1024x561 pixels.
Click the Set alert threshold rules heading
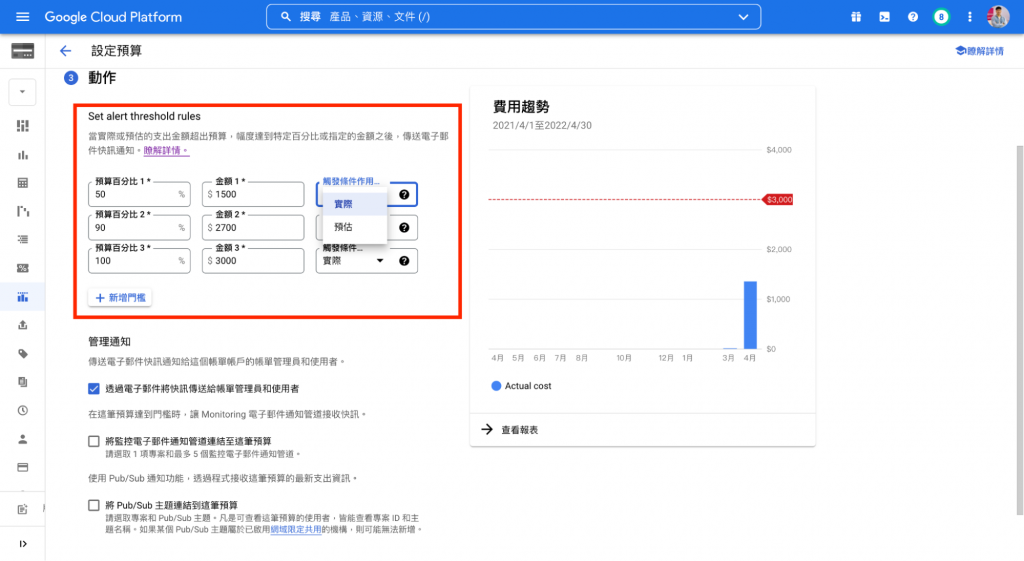[144, 116]
